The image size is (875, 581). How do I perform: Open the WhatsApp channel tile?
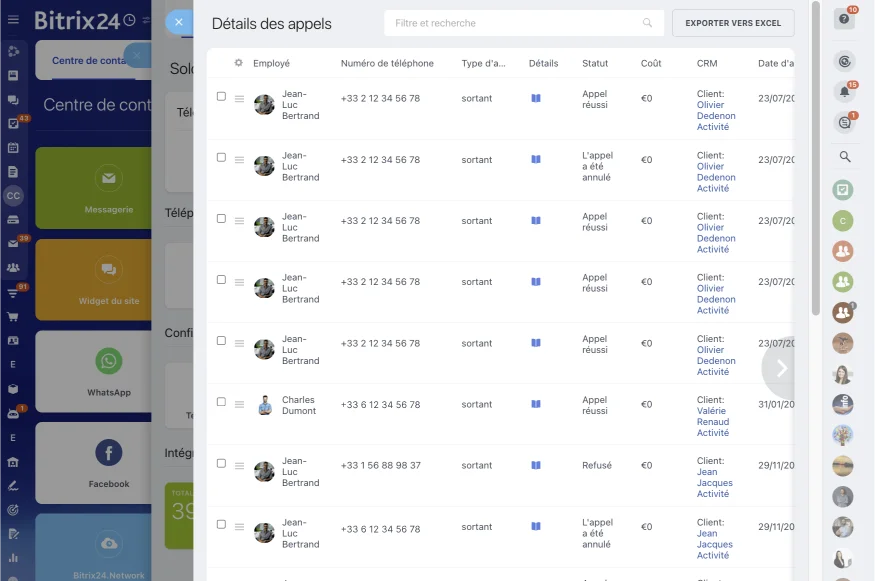click(x=108, y=371)
